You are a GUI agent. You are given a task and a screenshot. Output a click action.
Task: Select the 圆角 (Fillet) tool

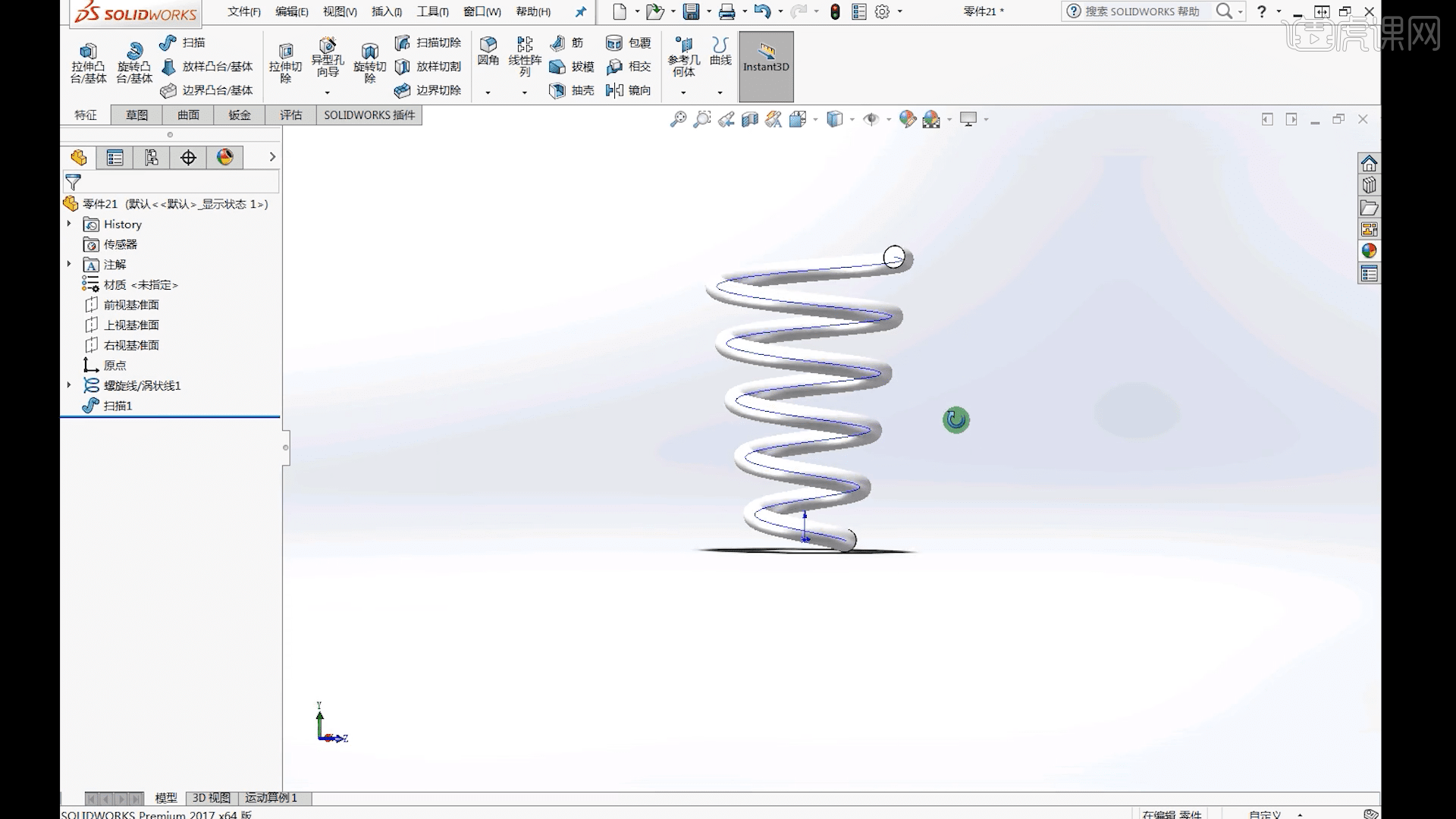coord(488,53)
